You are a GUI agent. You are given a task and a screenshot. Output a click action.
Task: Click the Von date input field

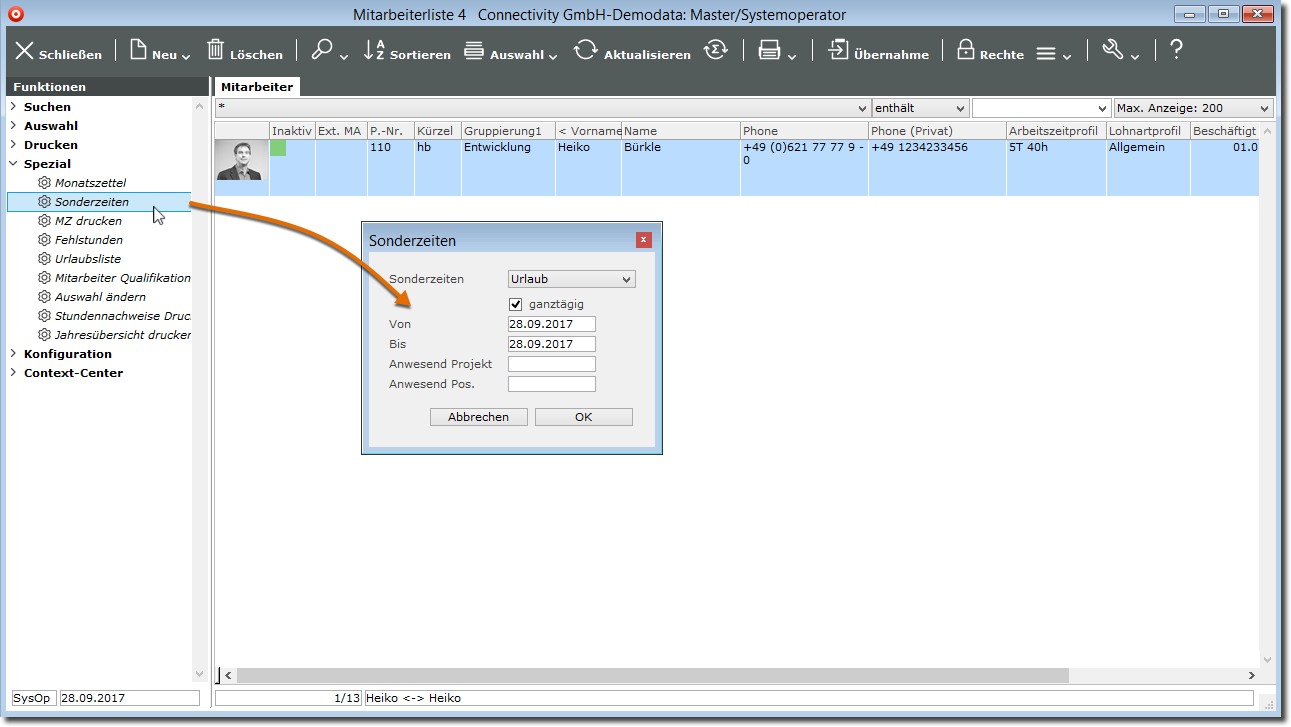pos(551,324)
